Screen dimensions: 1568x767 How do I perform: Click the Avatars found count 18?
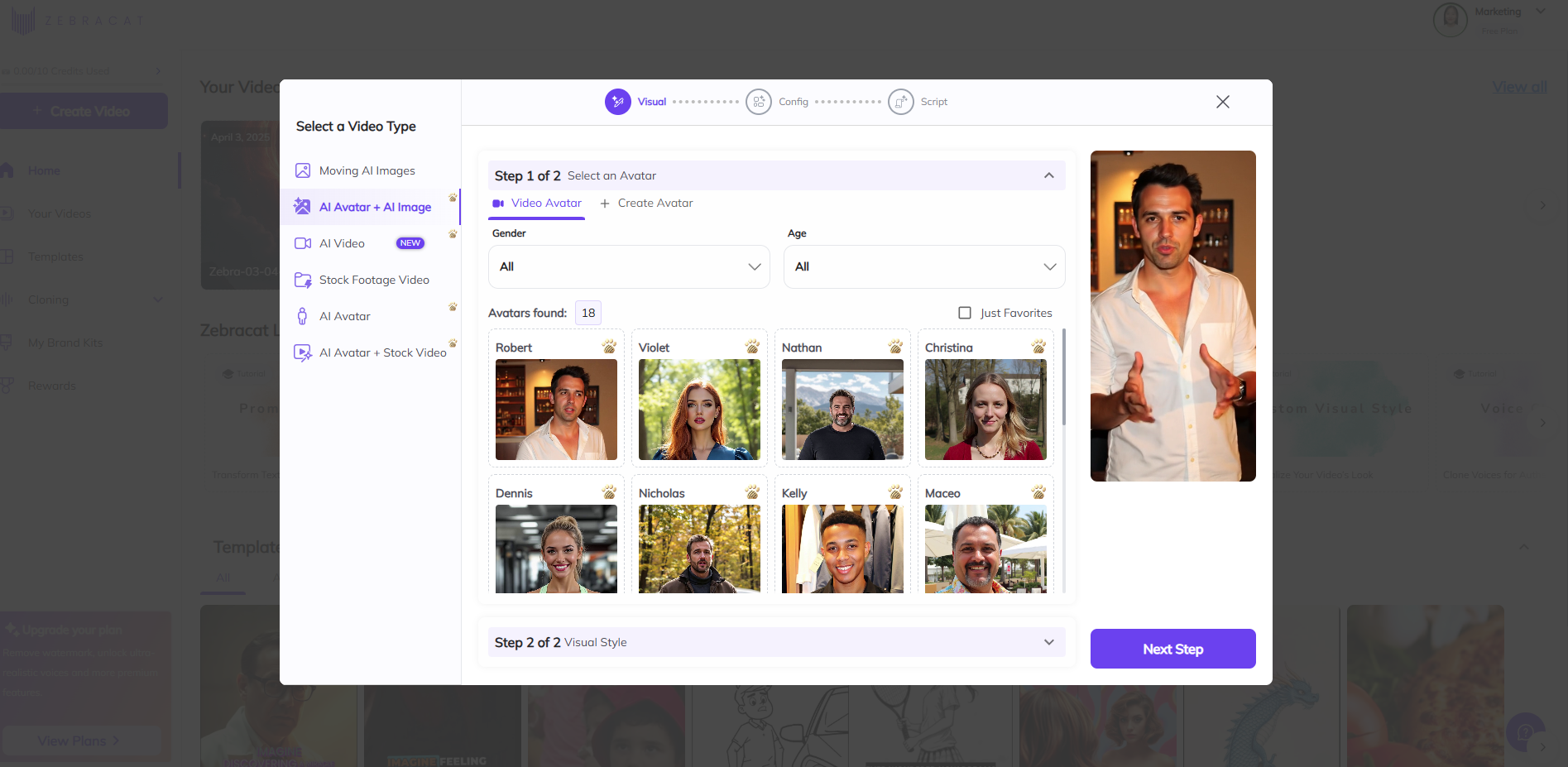point(588,313)
